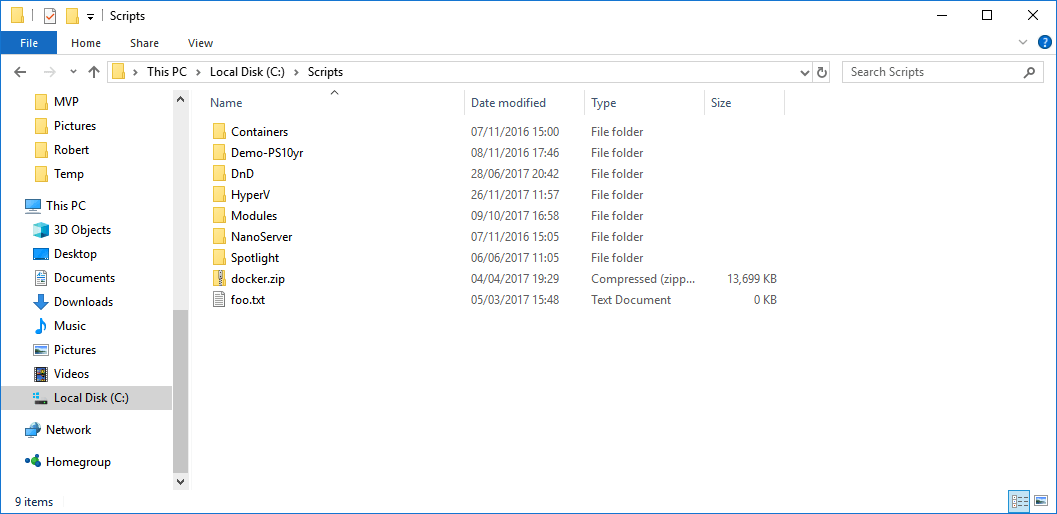
Task: Click the folder icon in address bar
Action: point(119,72)
